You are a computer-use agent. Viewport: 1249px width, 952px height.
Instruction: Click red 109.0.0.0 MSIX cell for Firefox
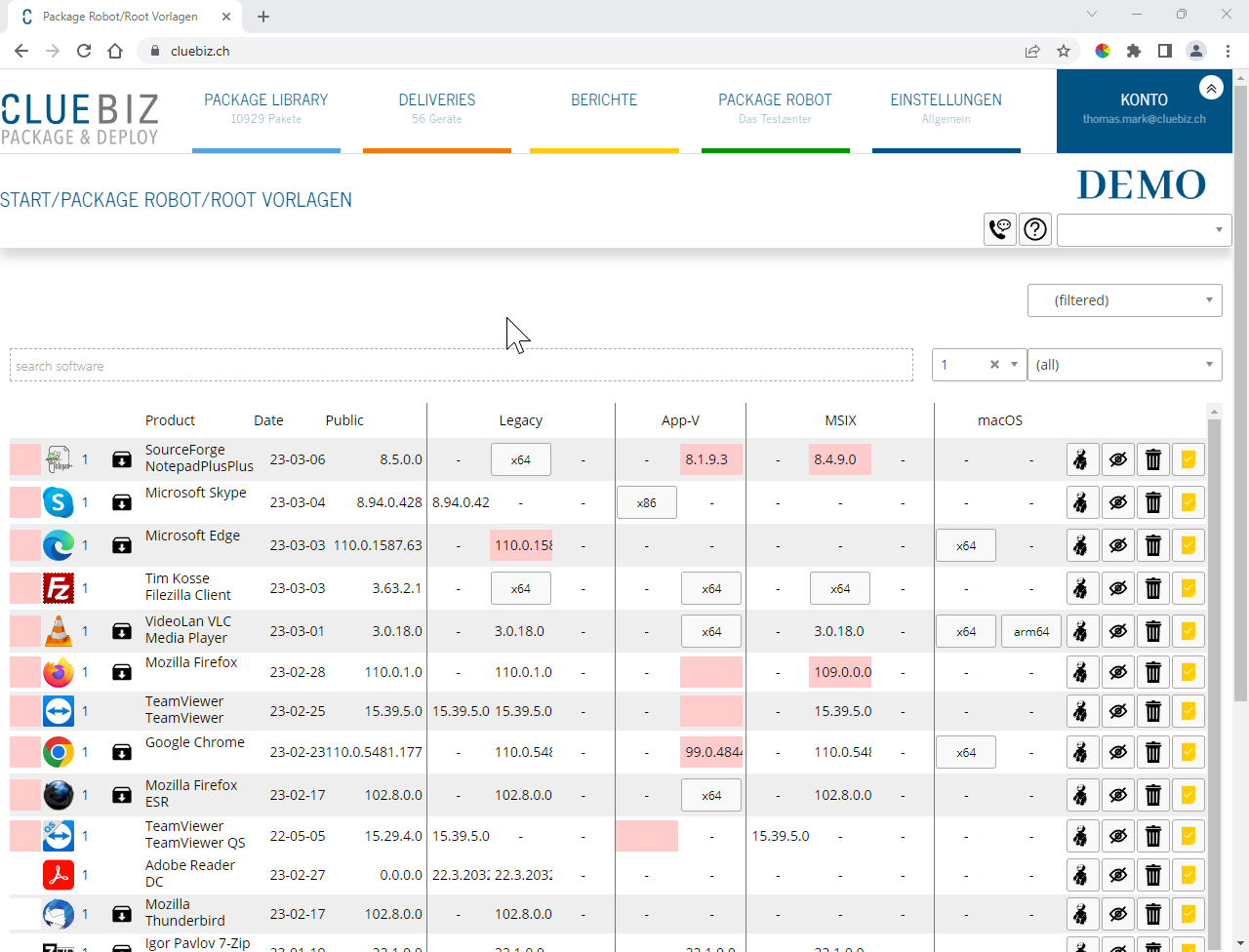tap(840, 672)
